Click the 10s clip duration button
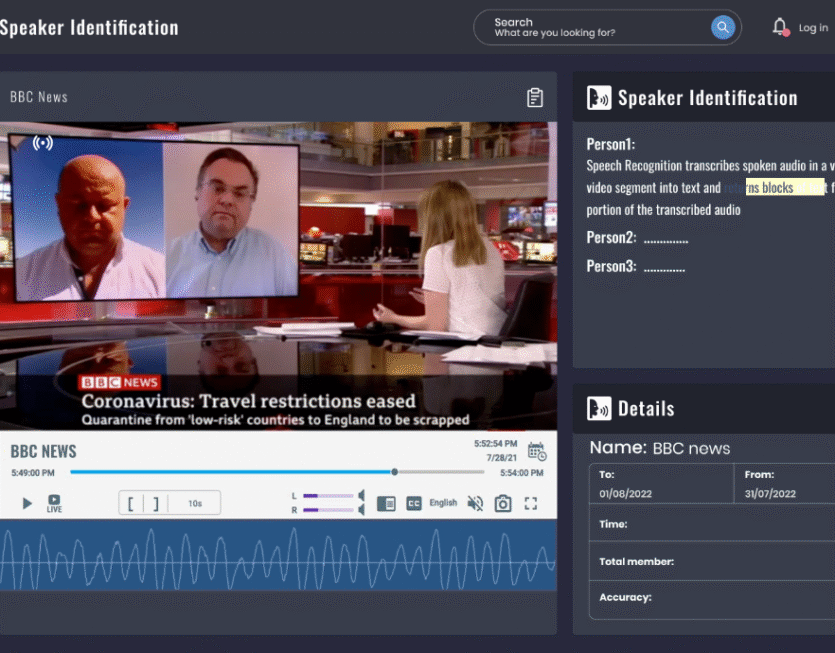This screenshot has height=653, width=835. [195, 503]
